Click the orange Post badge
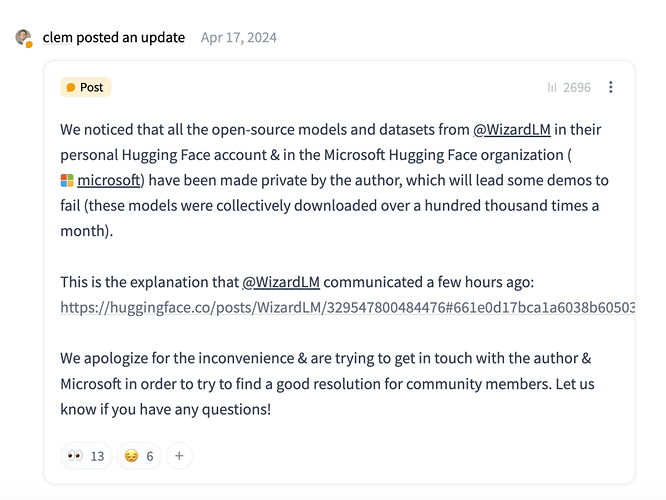 click(x=85, y=87)
